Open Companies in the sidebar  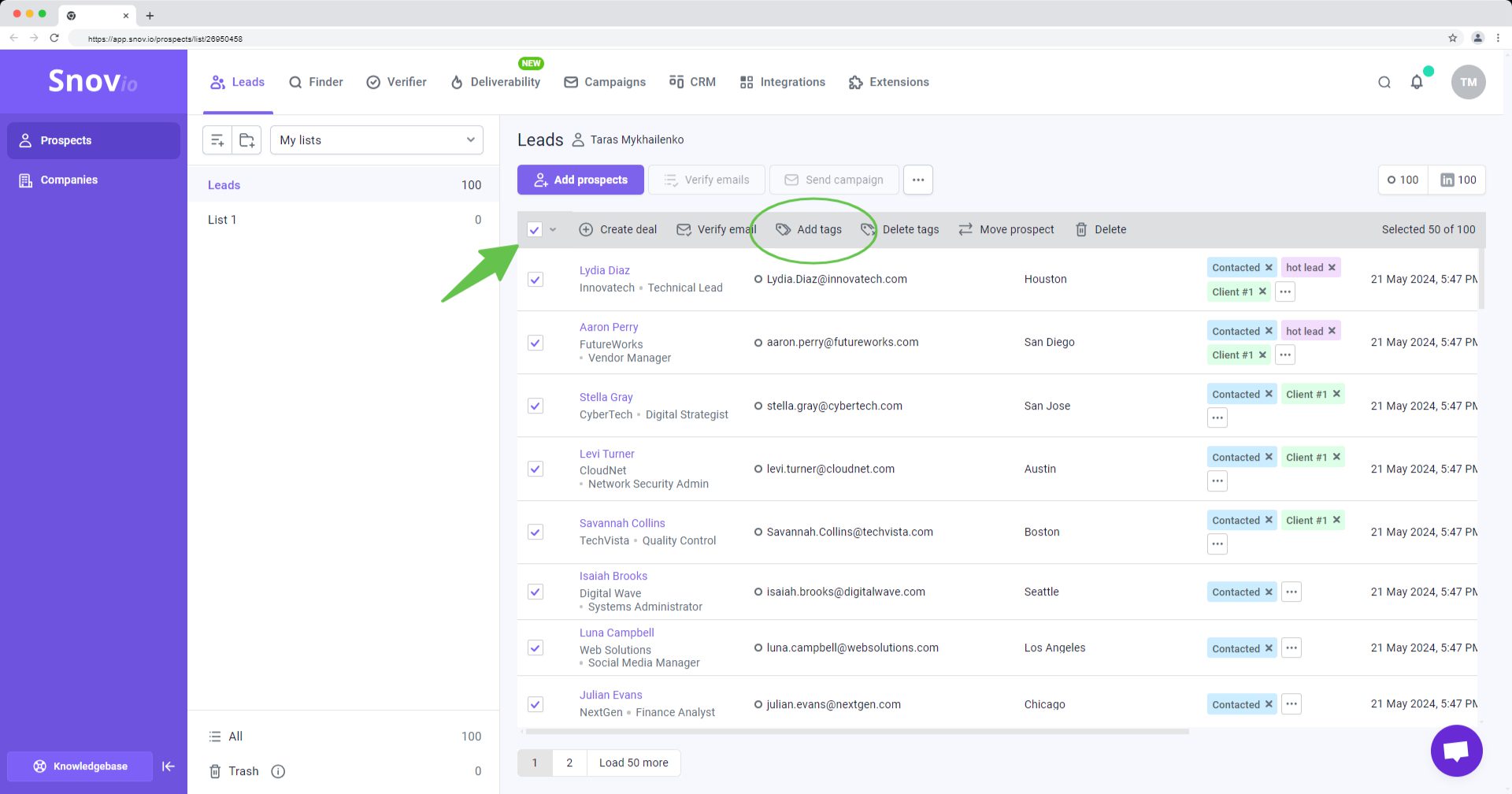[69, 180]
